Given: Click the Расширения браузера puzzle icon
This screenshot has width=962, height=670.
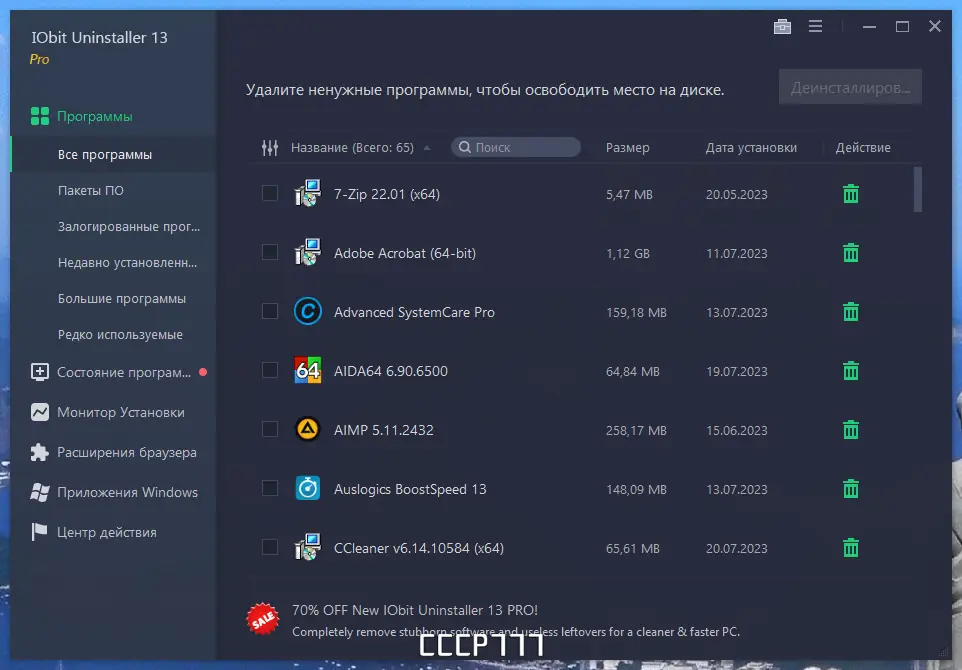Looking at the screenshot, I should (40, 452).
